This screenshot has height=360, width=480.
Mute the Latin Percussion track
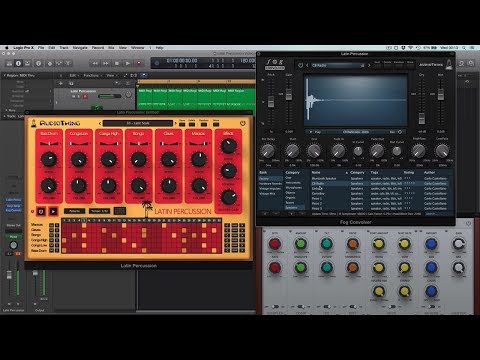pos(74,96)
